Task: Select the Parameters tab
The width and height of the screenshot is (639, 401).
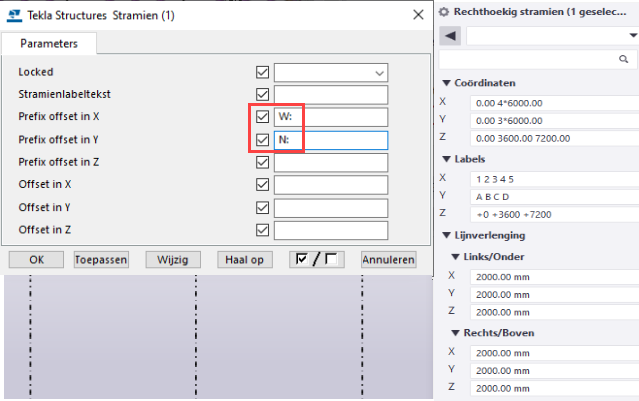Action: click(49, 44)
